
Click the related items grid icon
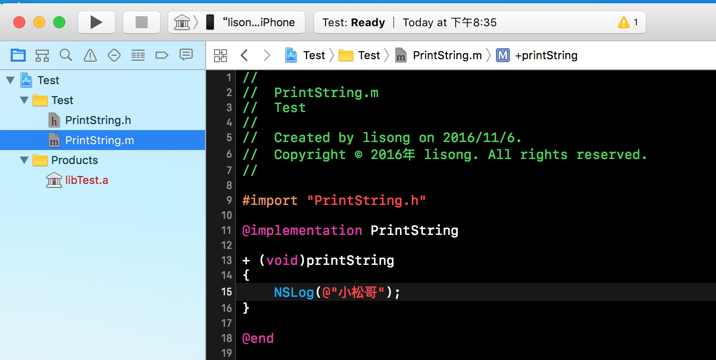[x=221, y=55]
